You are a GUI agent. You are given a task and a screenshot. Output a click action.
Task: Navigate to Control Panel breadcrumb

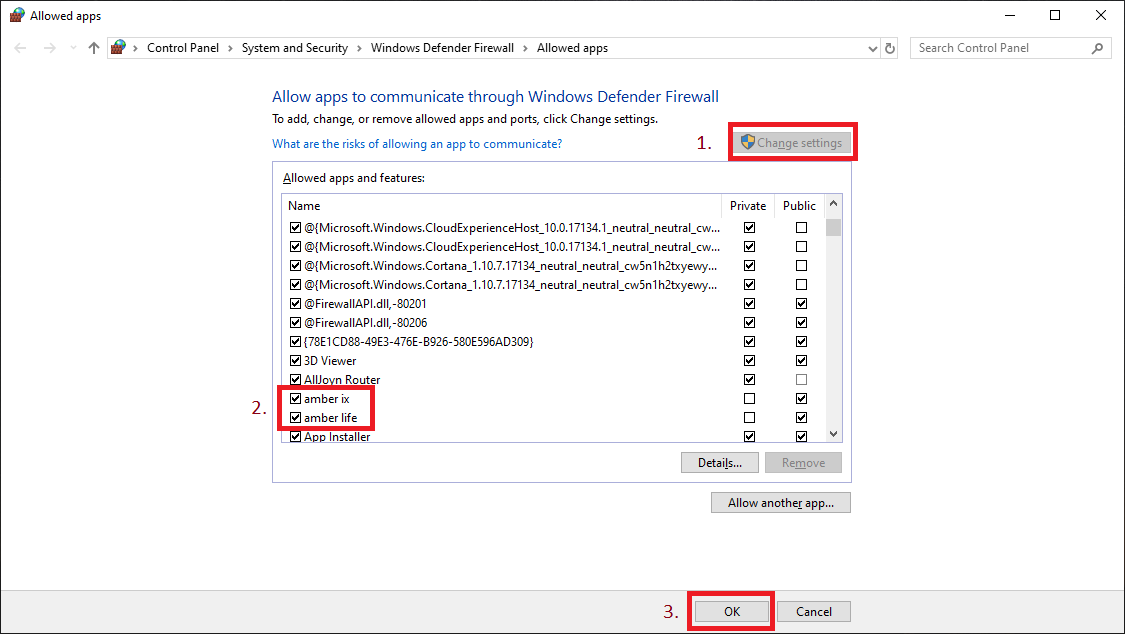(x=183, y=48)
